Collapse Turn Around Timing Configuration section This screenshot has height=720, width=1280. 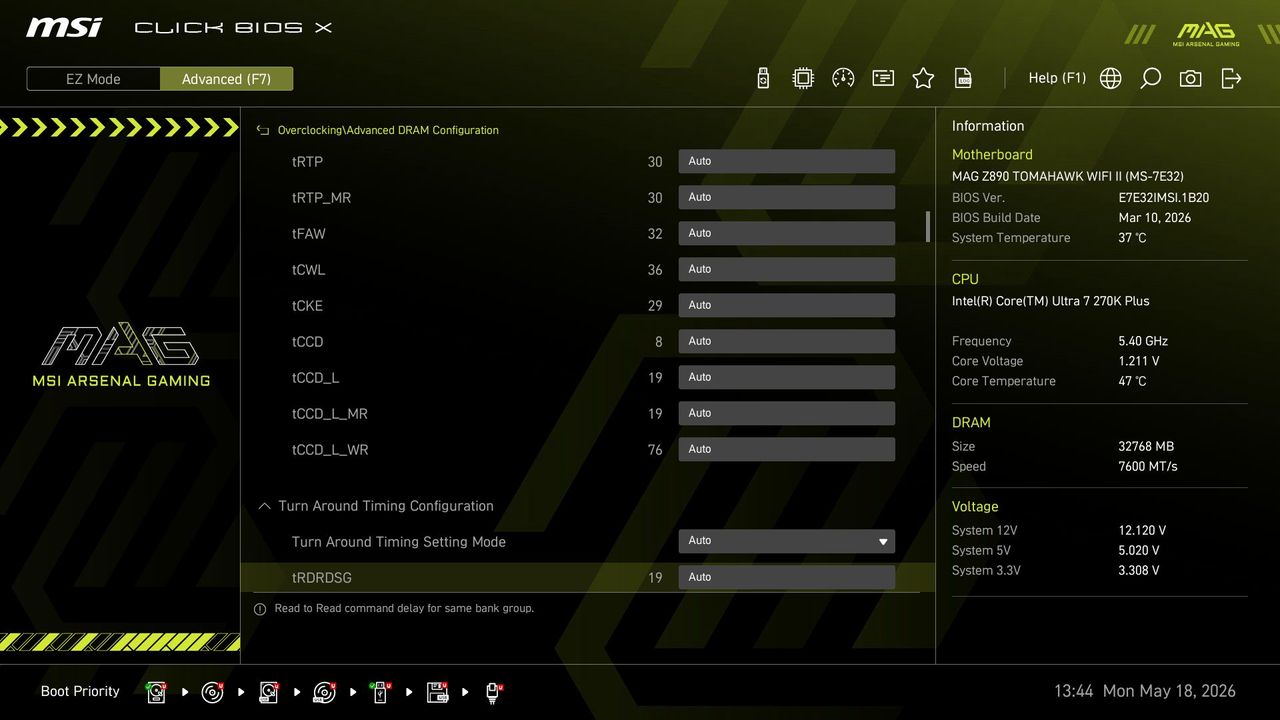coord(264,506)
